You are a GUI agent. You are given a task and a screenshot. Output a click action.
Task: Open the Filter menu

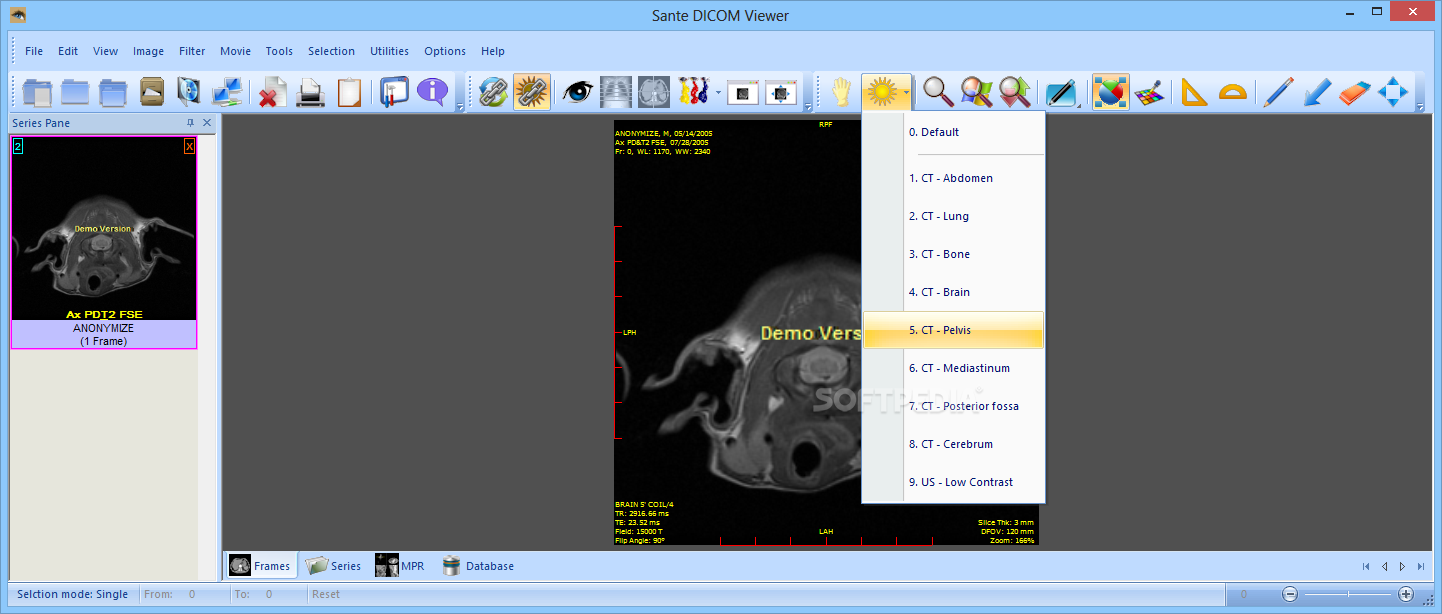pos(192,51)
